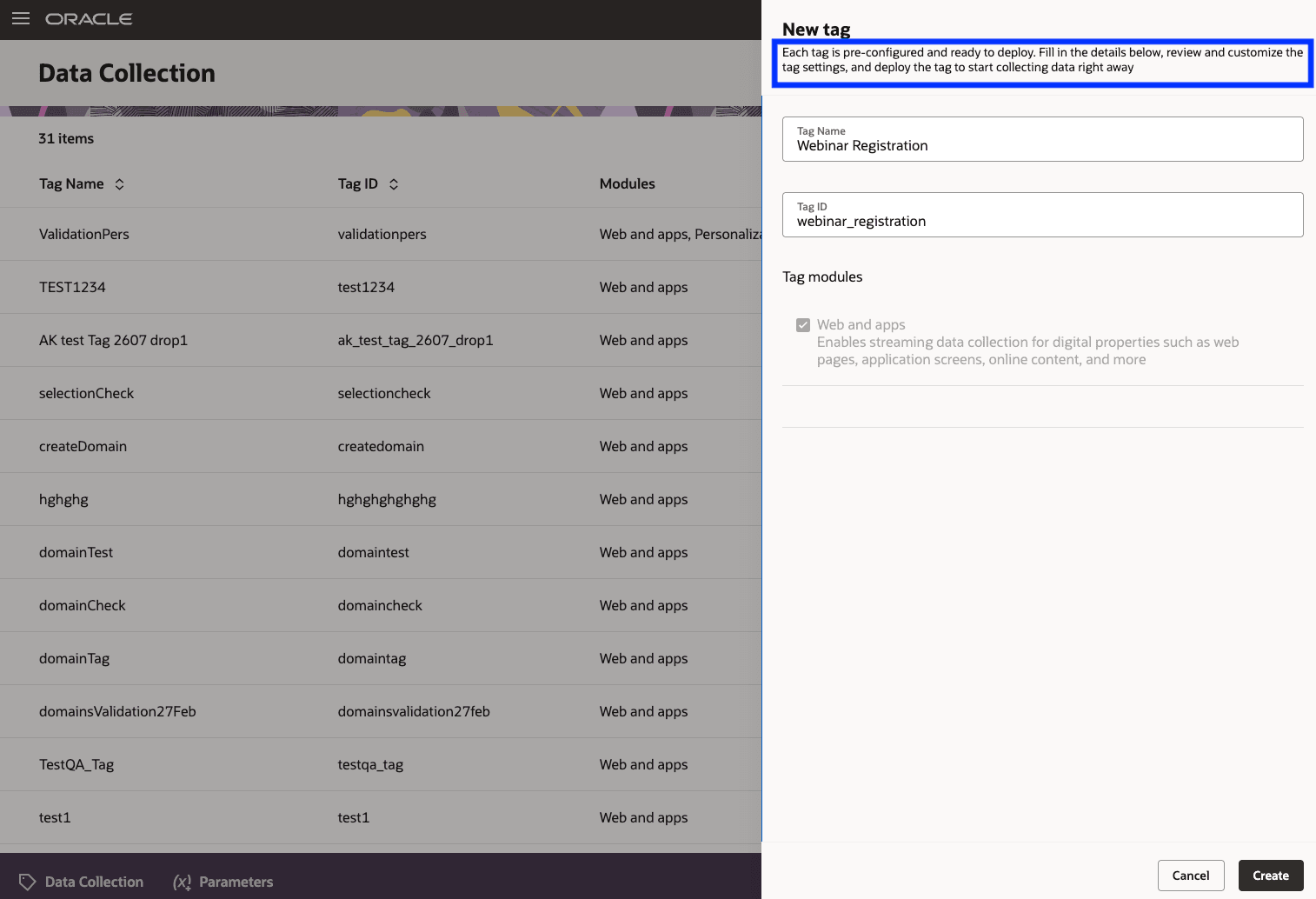
Task: Click the Data Collection page title
Action: [127, 73]
